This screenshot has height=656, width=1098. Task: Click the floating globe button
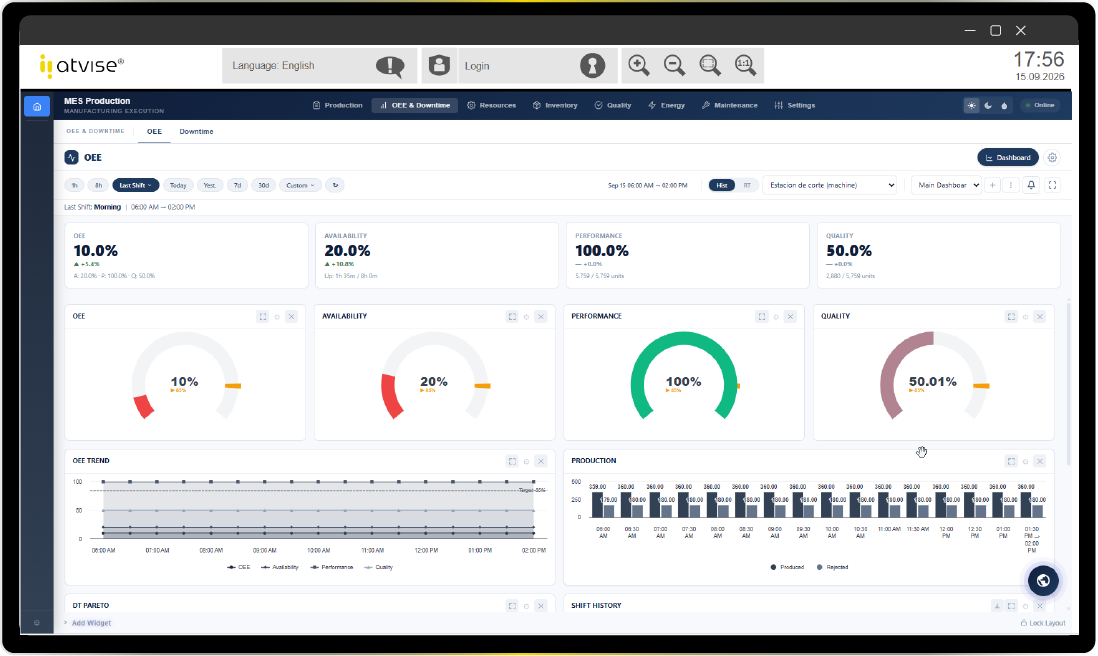[x=1043, y=580]
